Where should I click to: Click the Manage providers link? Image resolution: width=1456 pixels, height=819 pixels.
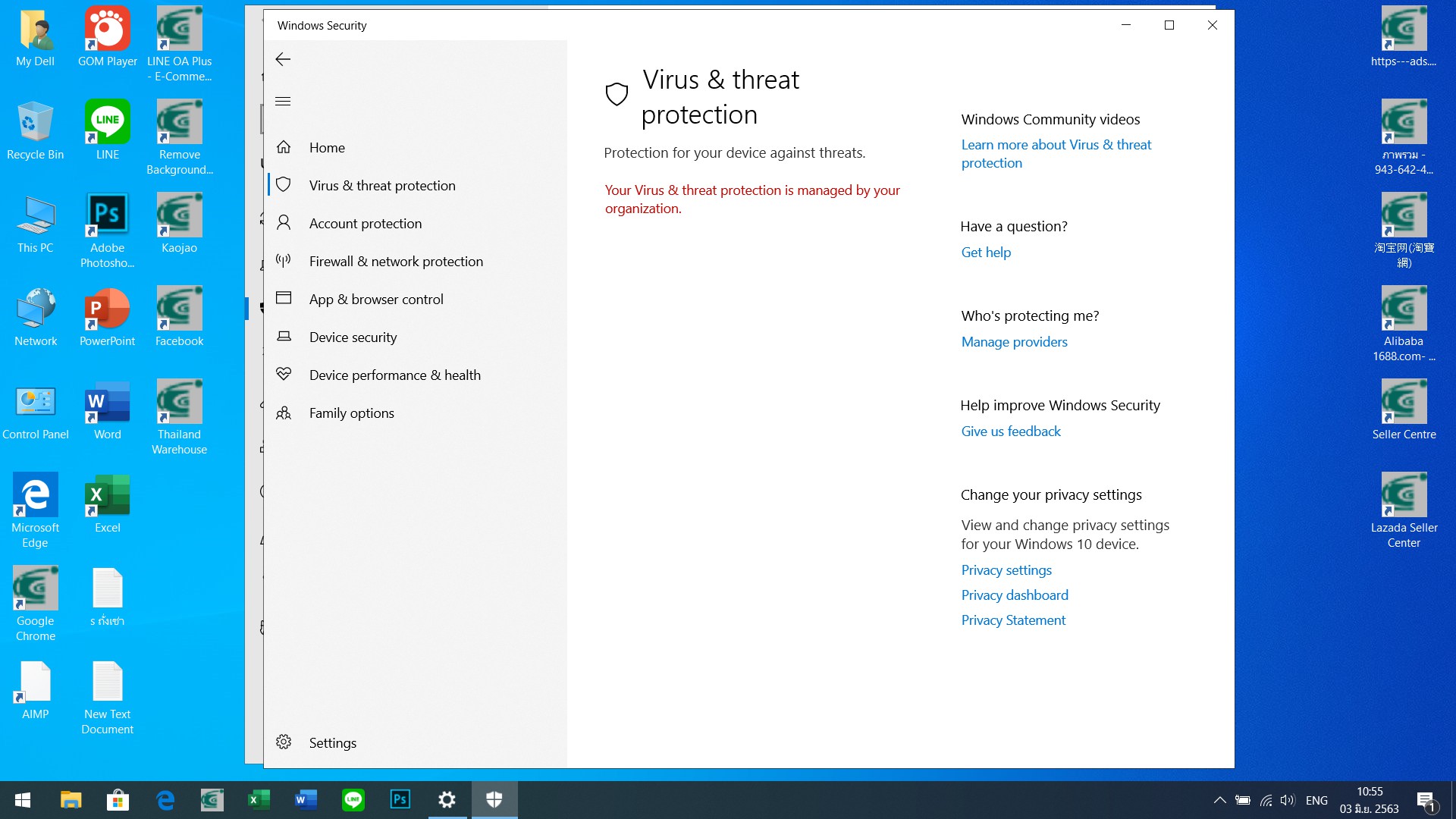tap(1014, 342)
